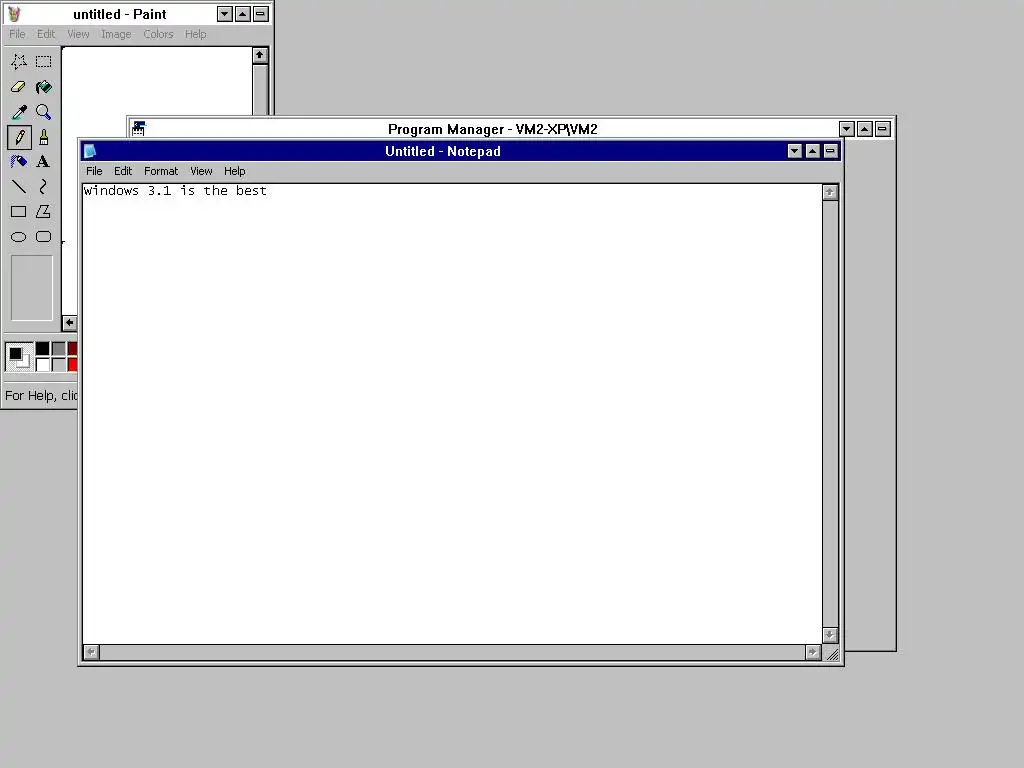Click the text 'windows 3.1 is the best'
The height and width of the screenshot is (768, 1024).
[175, 191]
